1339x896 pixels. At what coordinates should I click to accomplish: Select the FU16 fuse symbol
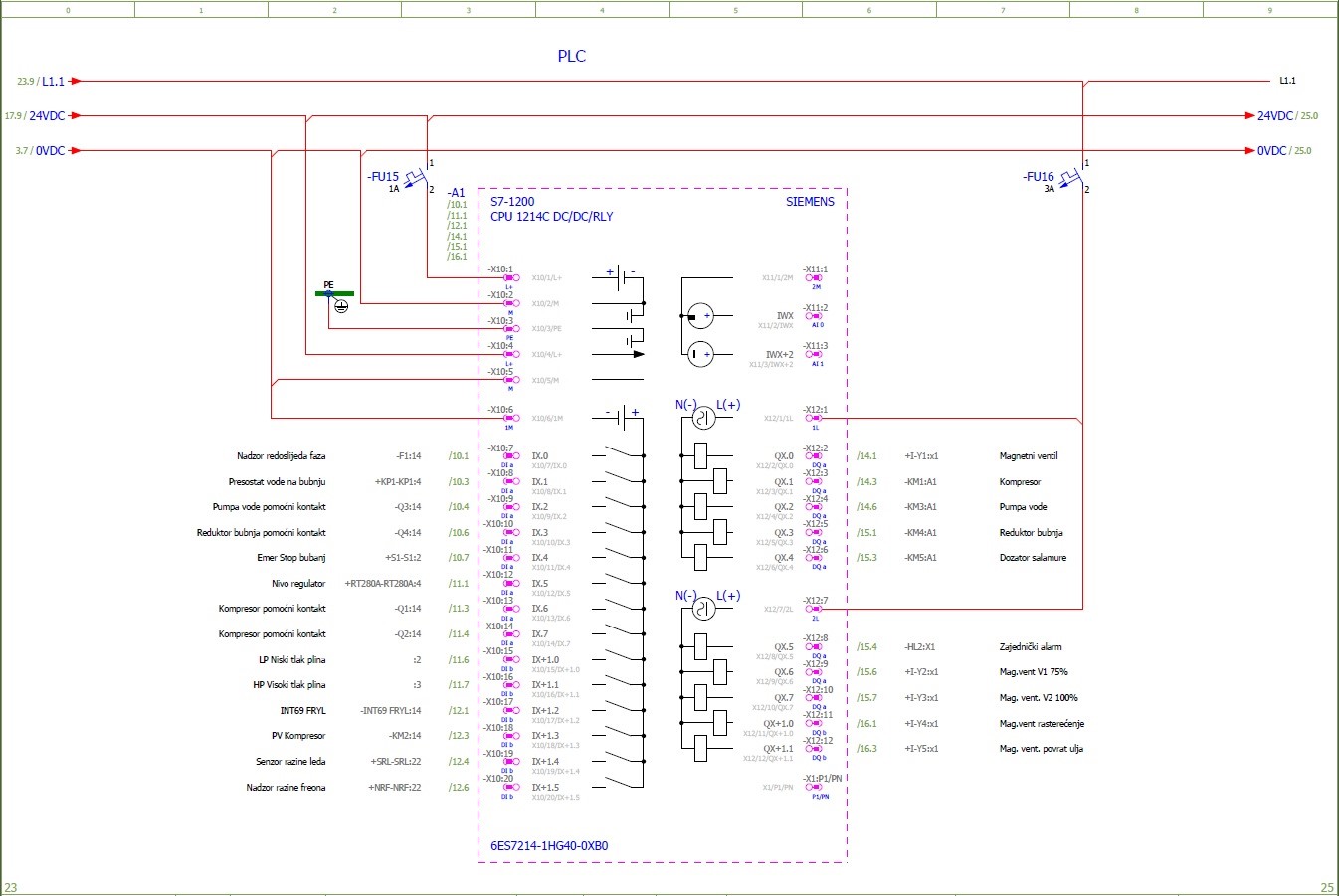click(1072, 177)
